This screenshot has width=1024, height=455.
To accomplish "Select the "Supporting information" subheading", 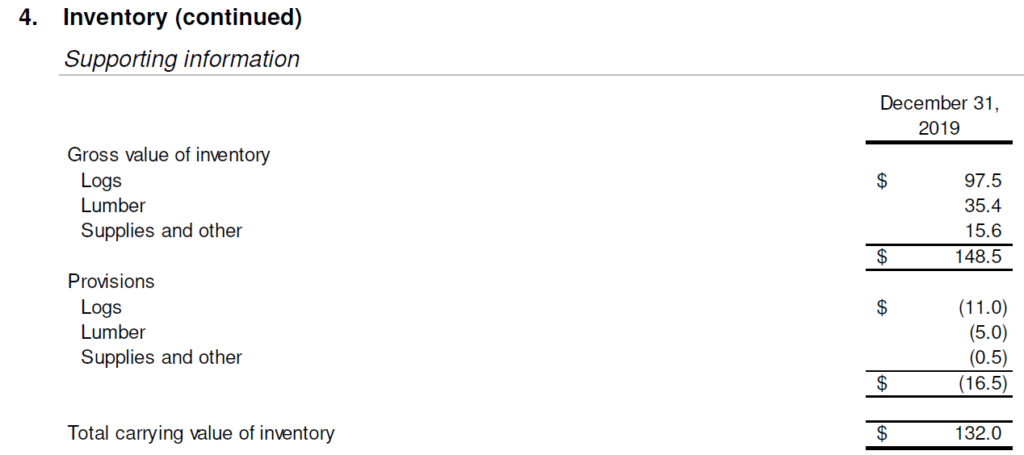I will pos(181,59).
